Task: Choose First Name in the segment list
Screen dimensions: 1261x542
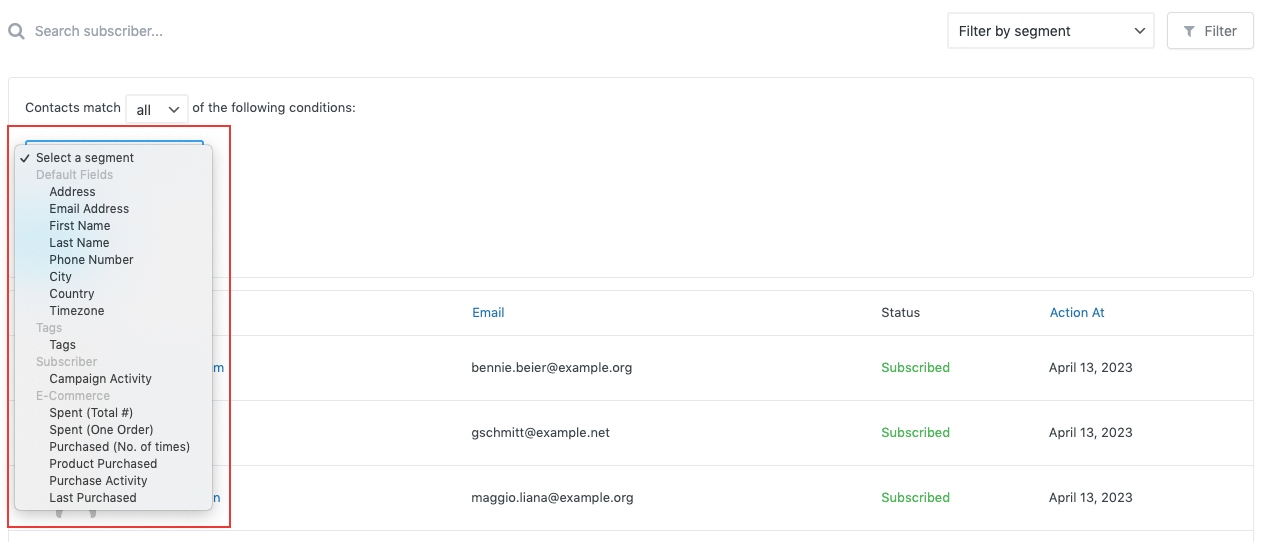Action: [x=79, y=226]
